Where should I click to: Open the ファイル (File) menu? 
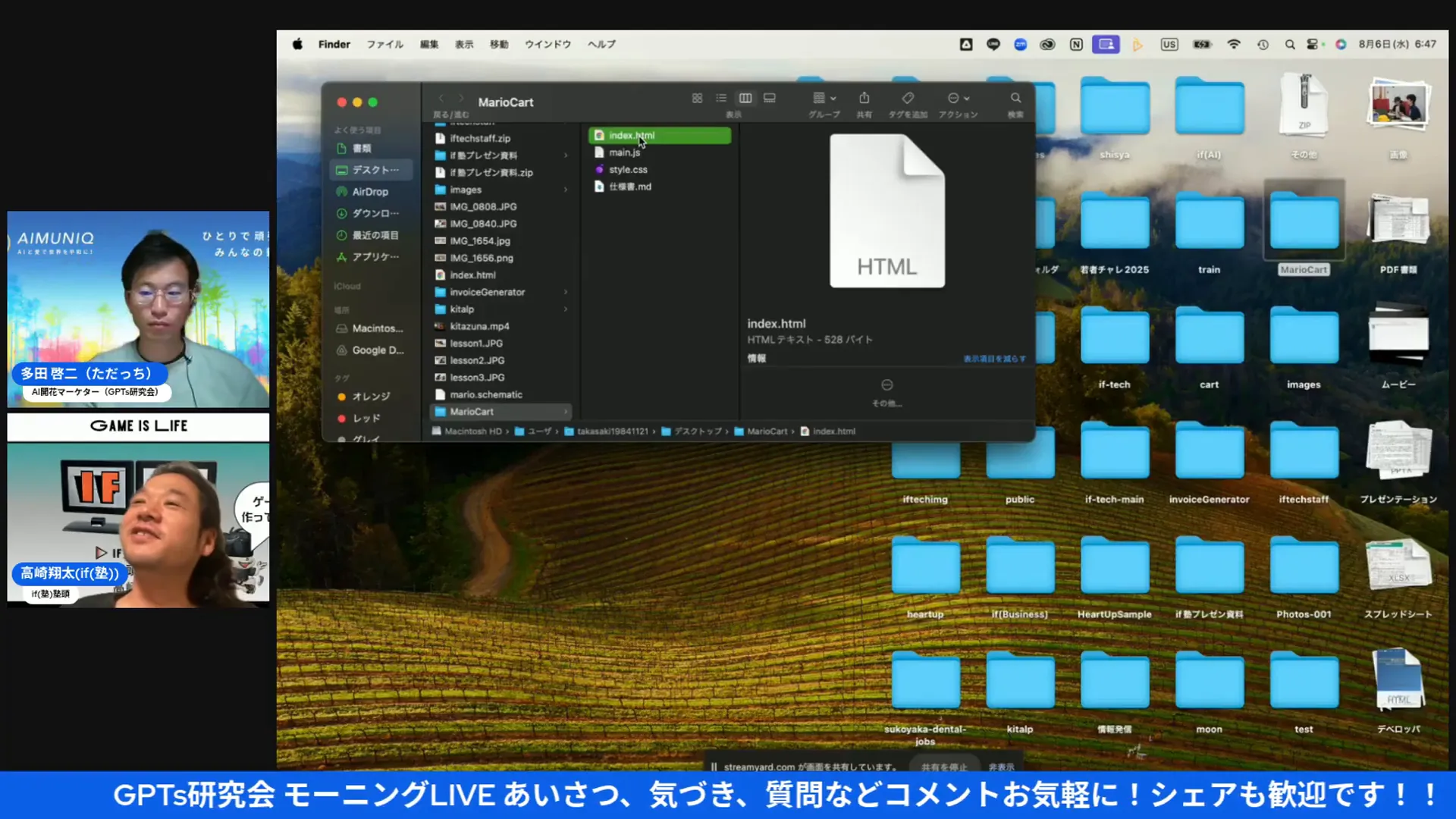click(x=385, y=44)
